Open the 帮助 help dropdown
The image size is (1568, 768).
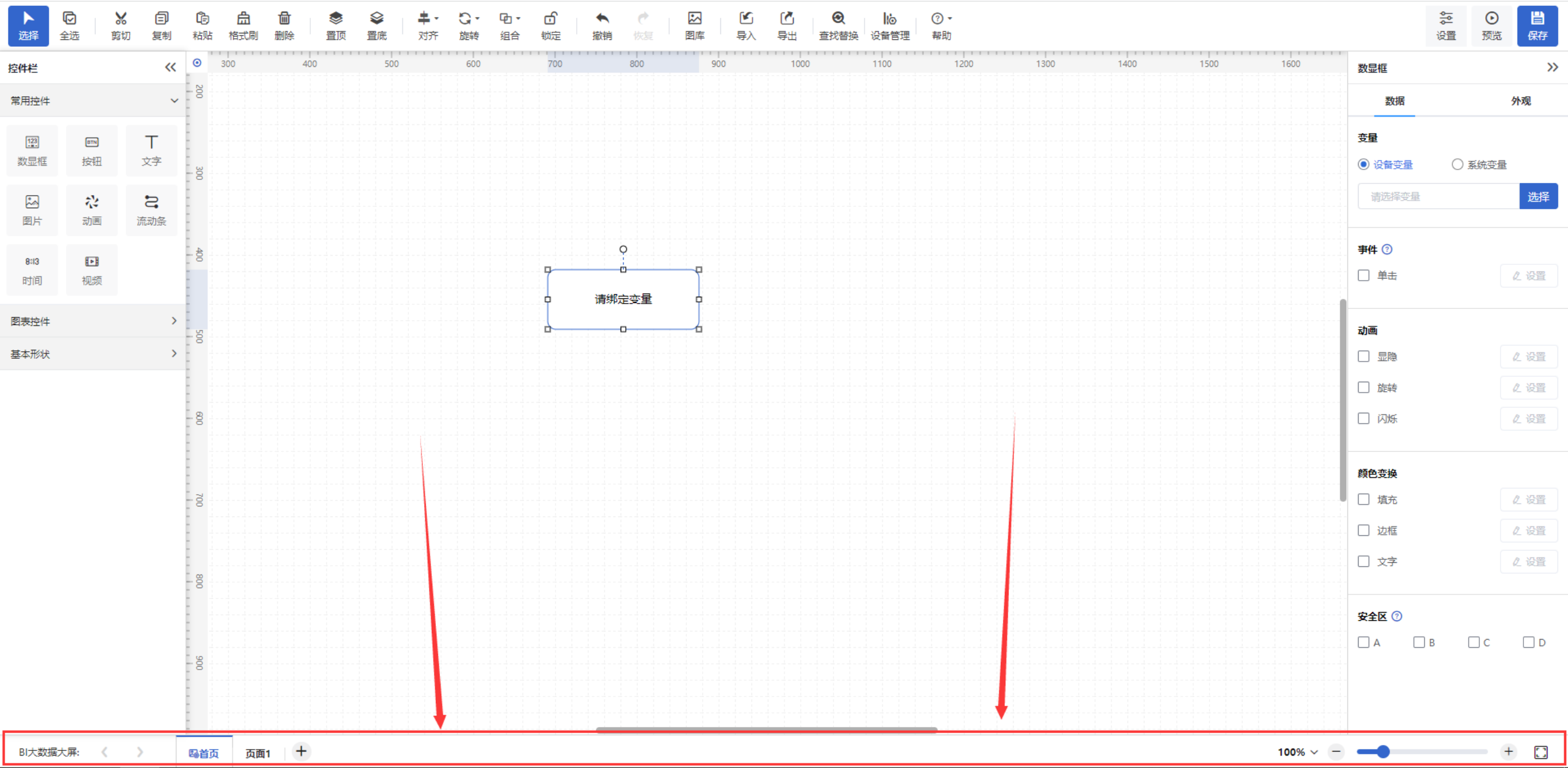(941, 26)
